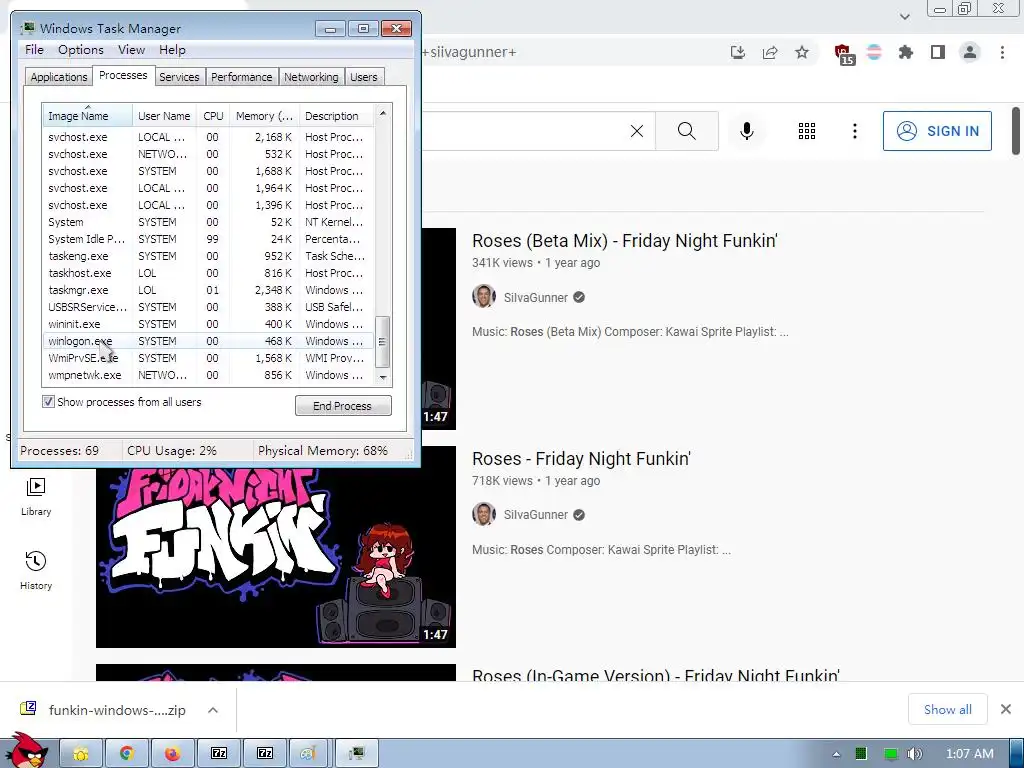Start voice search with the microphone icon
Screen dimensions: 1024x768
[746, 131]
